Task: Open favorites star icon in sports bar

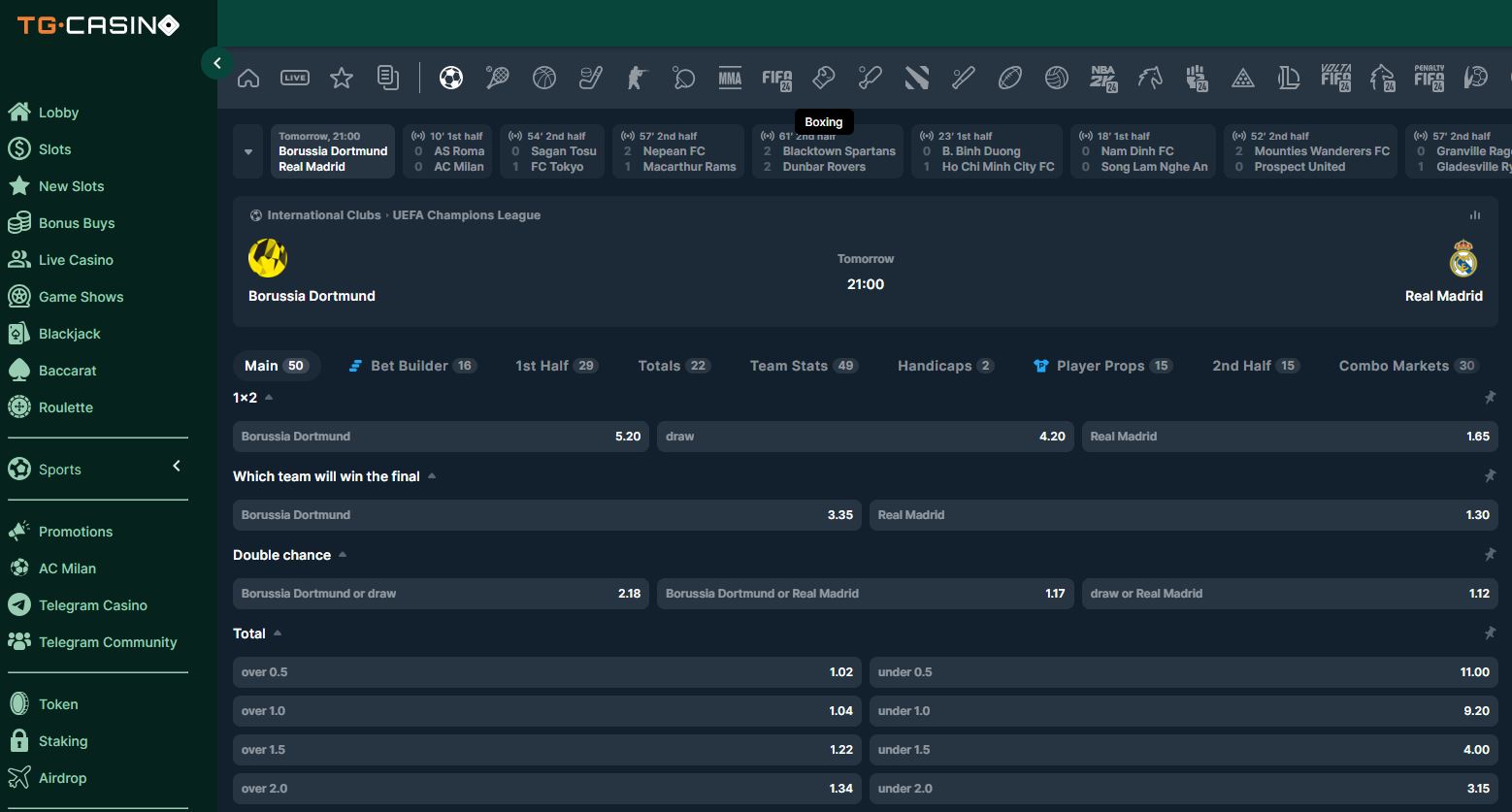Action: (x=342, y=78)
